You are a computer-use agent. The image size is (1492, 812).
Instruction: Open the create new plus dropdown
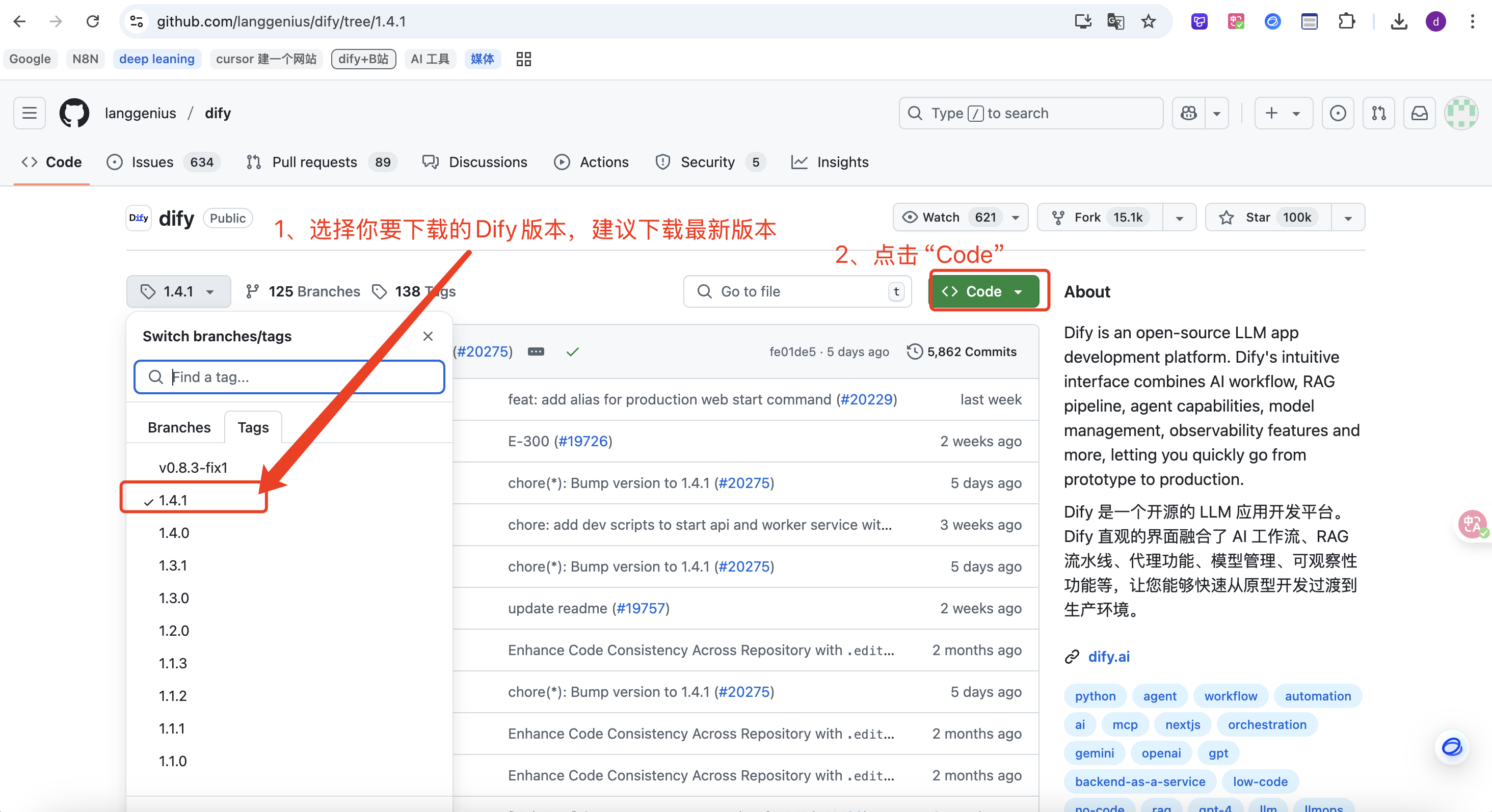[x=1283, y=113]
